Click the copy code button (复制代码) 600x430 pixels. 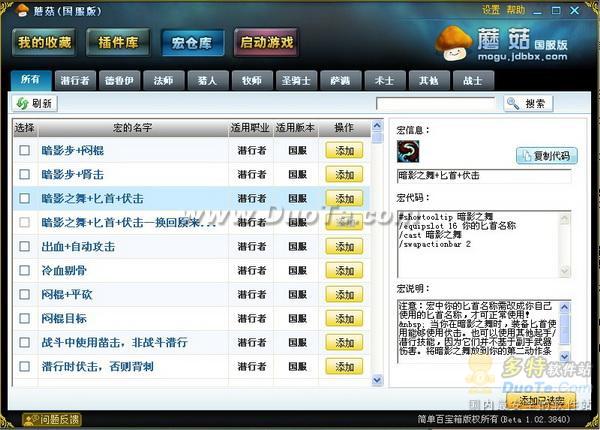[x=546, y=155]
